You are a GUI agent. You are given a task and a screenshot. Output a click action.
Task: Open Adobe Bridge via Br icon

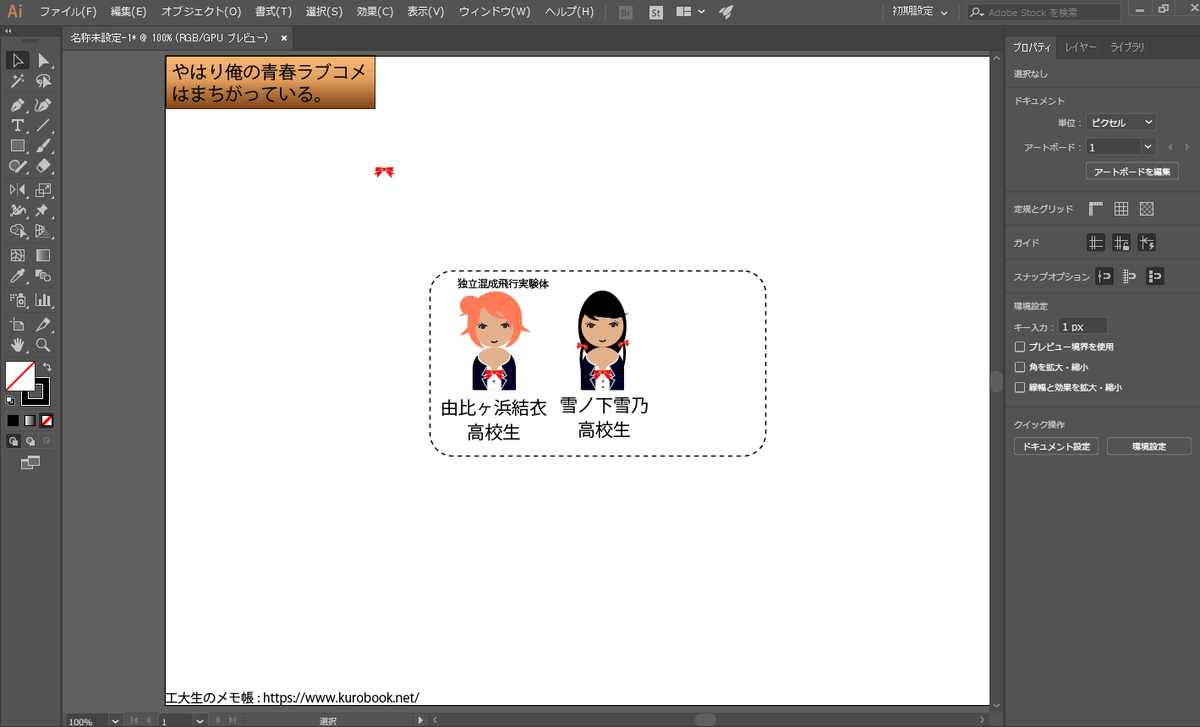coord(626,12)
